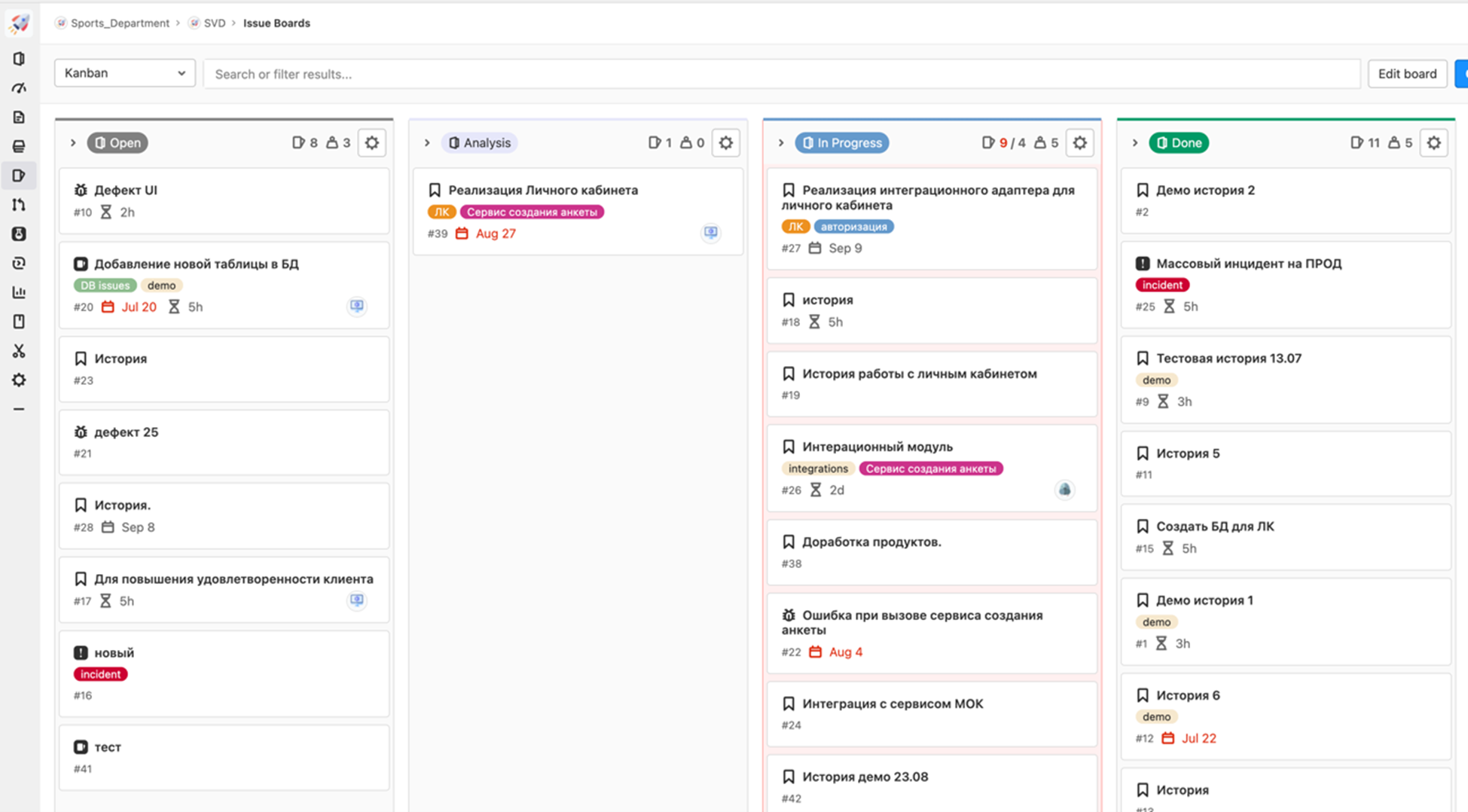The image size is (1468, 812).
Task: Click the rocket logo in sidebar
Action: [x=19, y=23]
